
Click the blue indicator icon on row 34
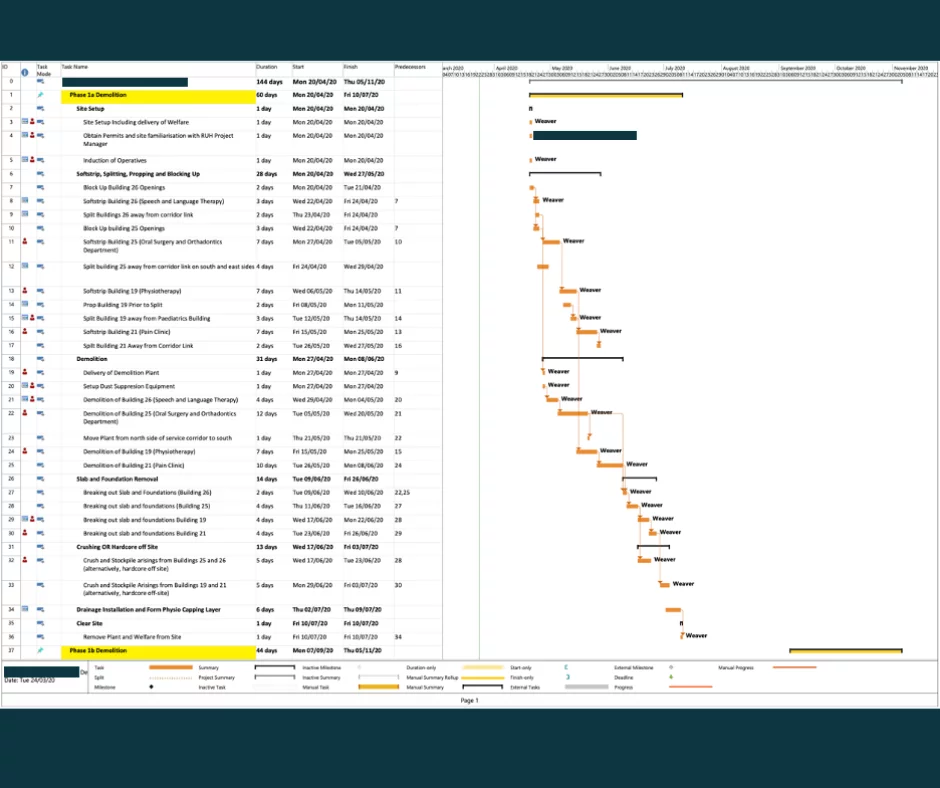pyautogui.click(x=25, y=609)
